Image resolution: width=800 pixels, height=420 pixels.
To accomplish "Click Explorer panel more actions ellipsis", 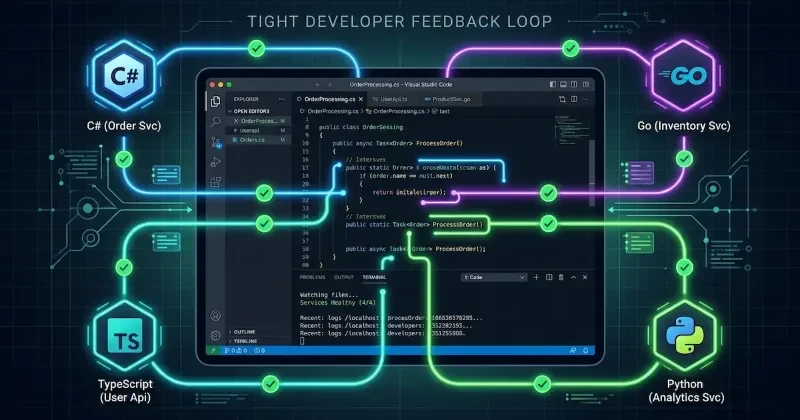I will click(x=282, y=99).
